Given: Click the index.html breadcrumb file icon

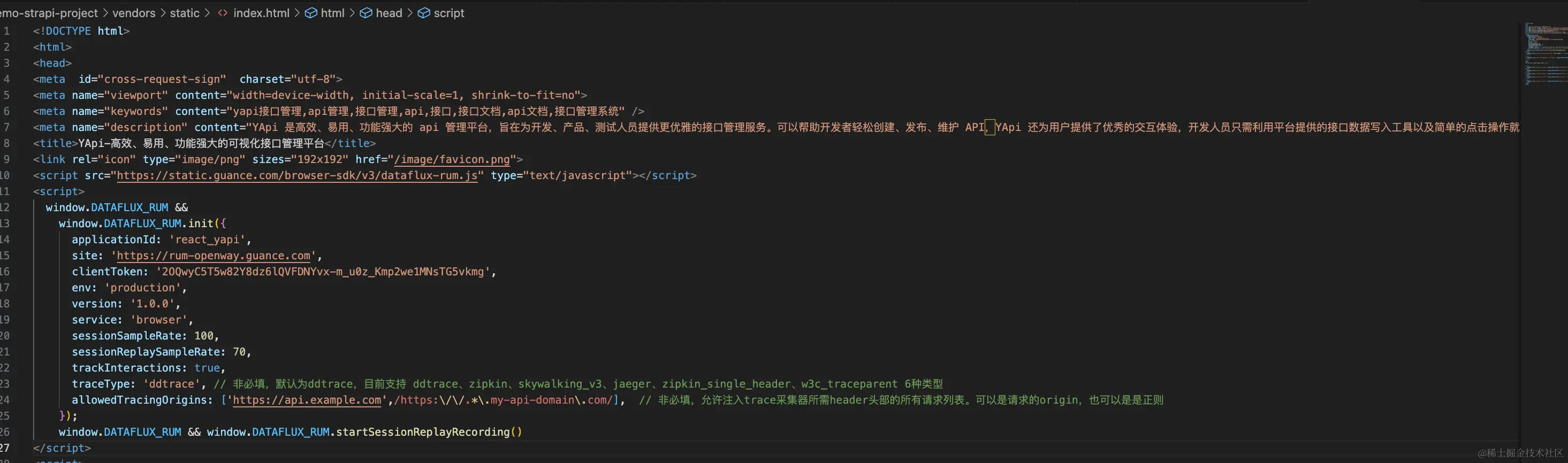Looking at the screenshot, I should point(223,13).
